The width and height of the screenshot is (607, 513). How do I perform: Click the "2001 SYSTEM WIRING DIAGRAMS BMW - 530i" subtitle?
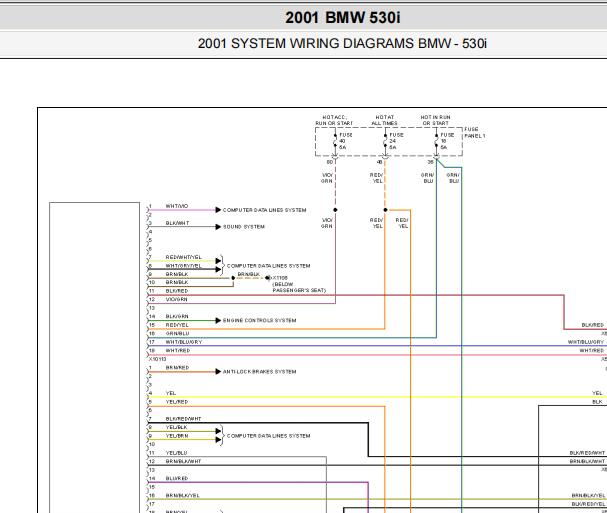tap(342, 43)
